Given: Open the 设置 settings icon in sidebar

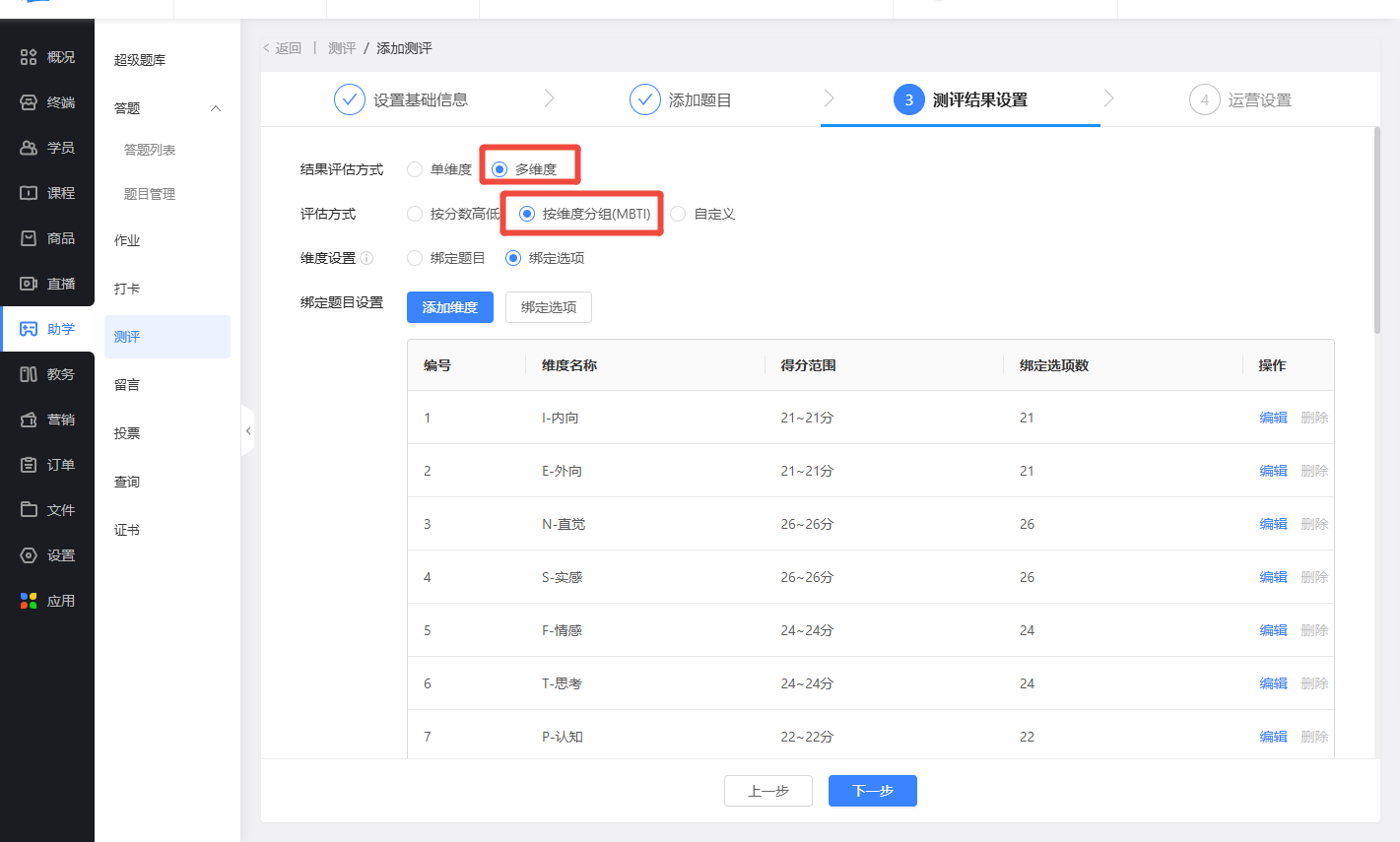Looking at the screenshot, I should (x=29, y=555).
